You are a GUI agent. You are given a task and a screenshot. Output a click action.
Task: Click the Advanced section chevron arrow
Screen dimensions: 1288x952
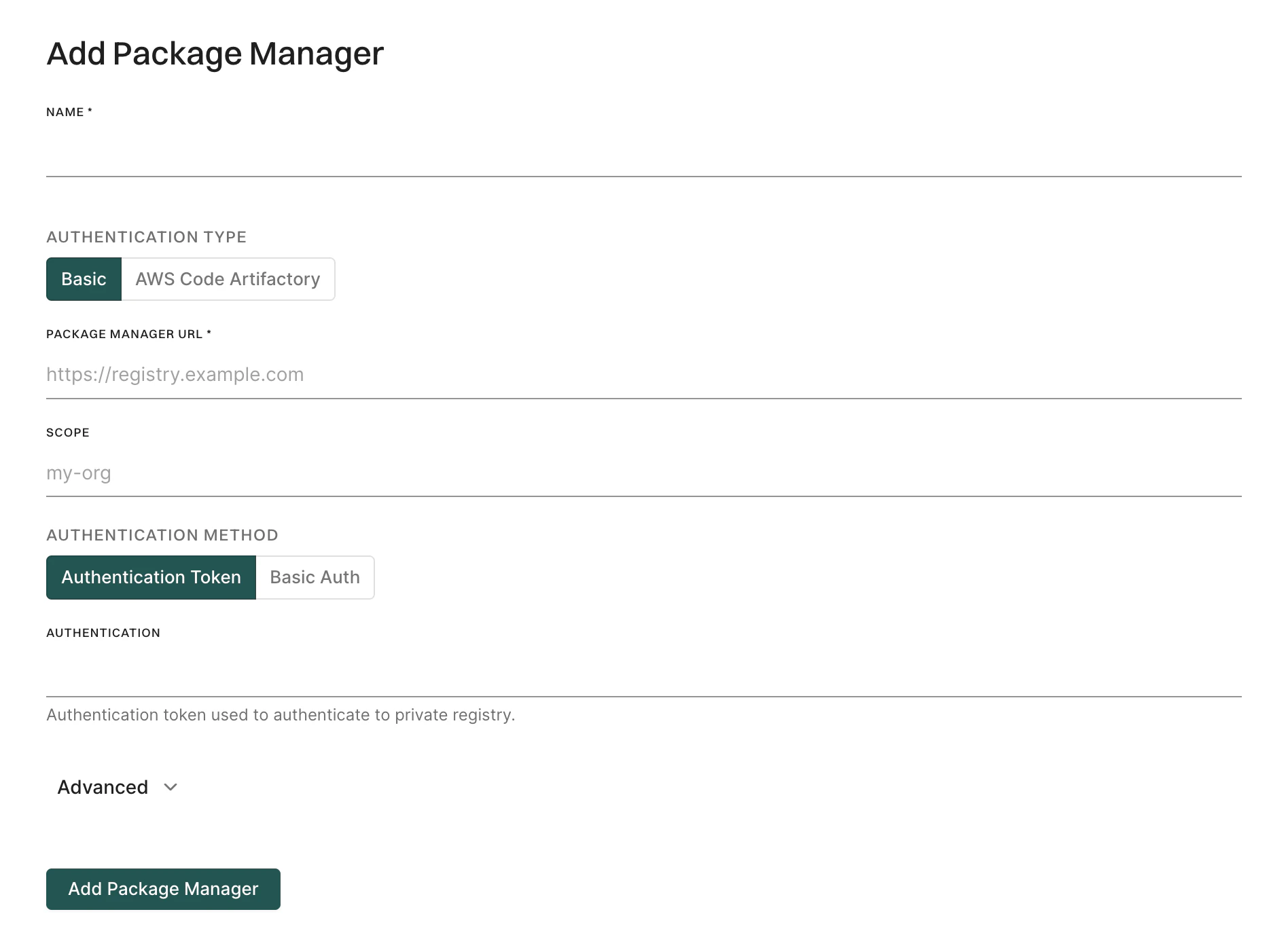[169, 788]
